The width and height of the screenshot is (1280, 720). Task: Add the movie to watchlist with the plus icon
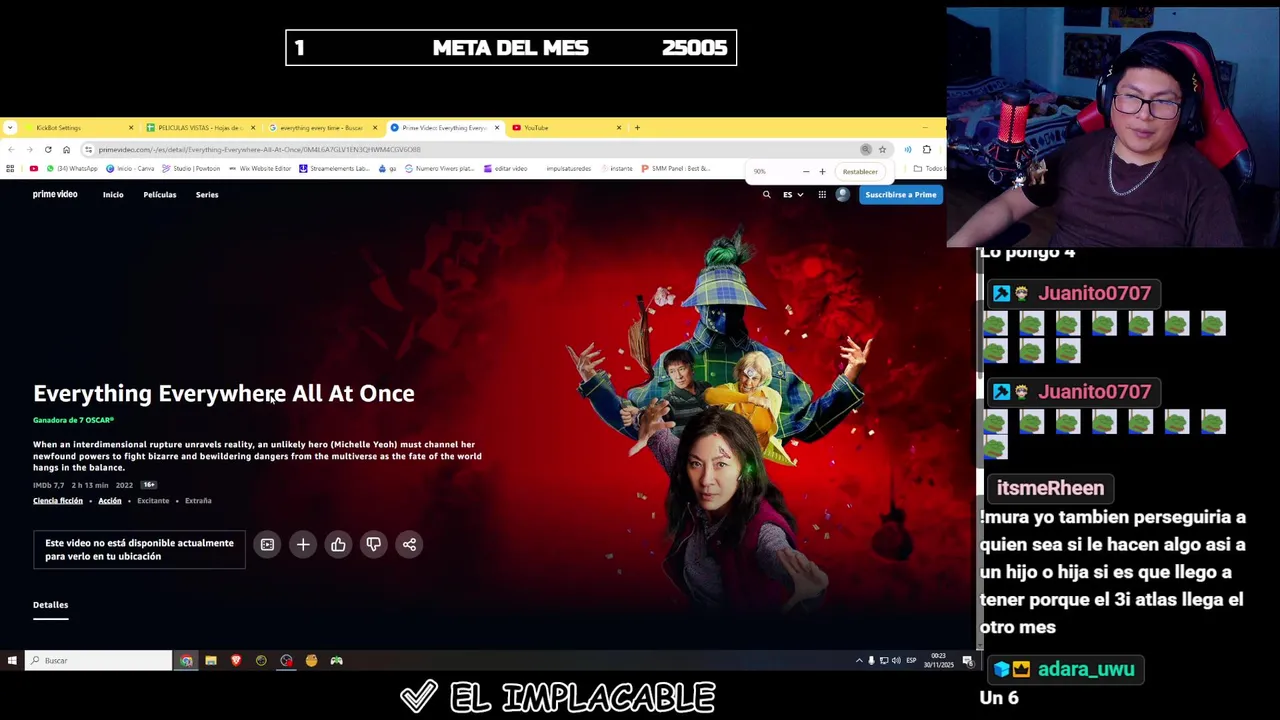click(x=303, y=545)
